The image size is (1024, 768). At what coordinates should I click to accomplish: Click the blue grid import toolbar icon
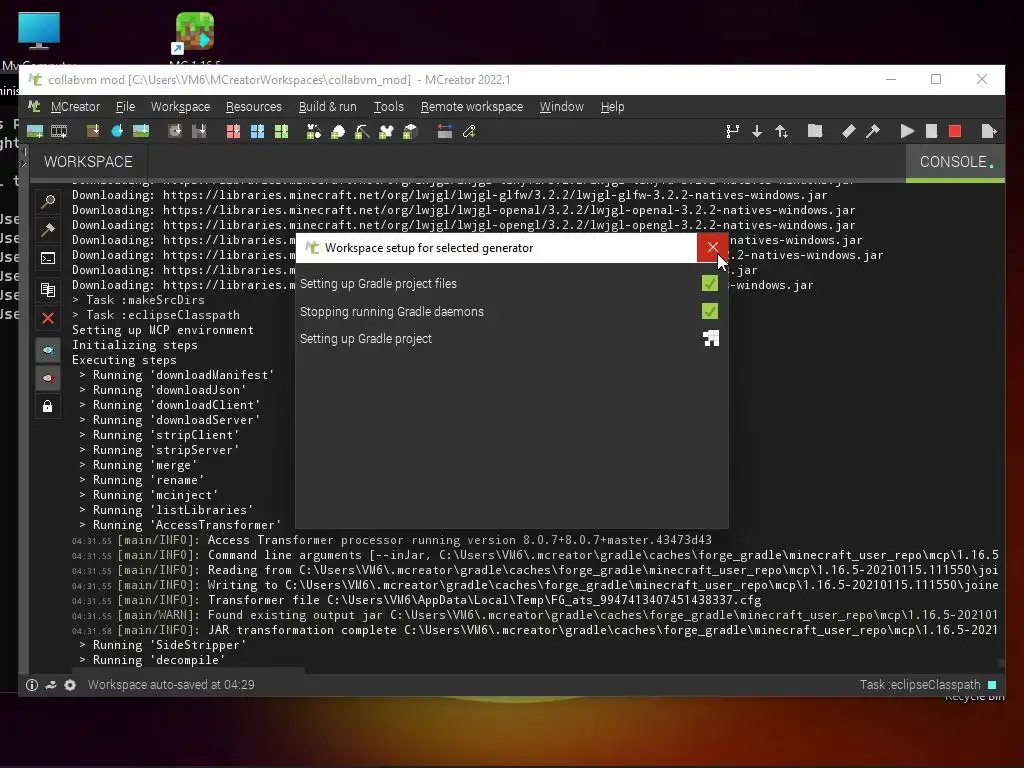click(x=257, y=132)
